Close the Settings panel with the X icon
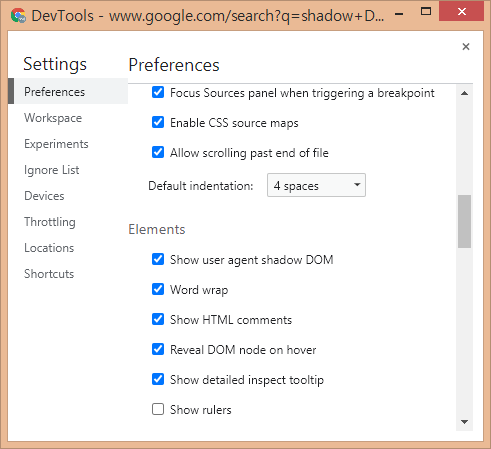 point(466,47)
